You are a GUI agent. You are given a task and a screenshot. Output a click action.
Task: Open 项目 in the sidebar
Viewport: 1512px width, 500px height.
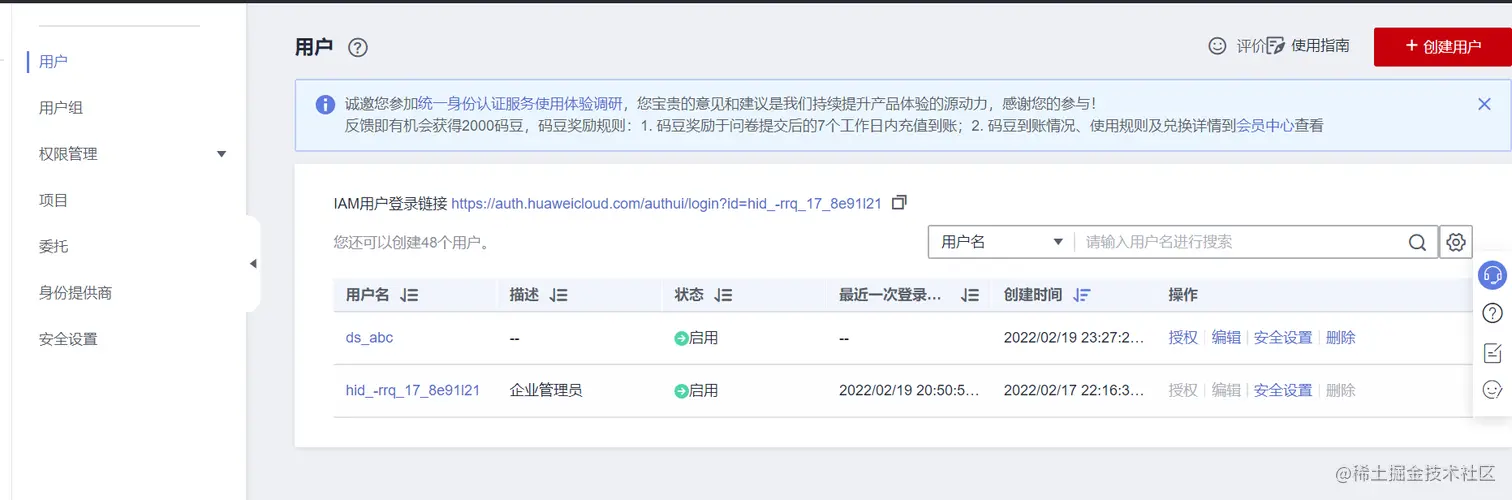pyautogui.click(x=53, y=200)
